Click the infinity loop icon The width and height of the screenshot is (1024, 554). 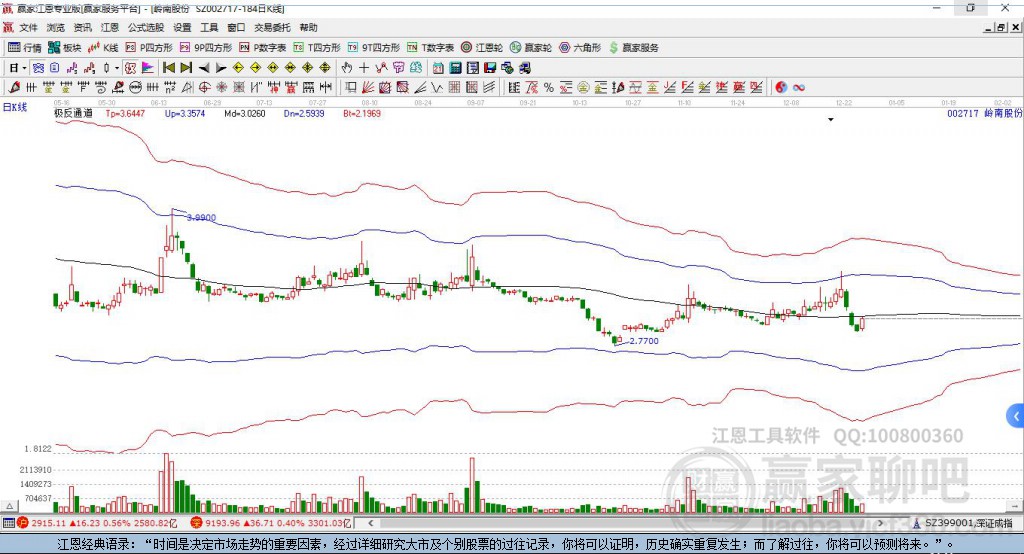tap(798, 87)
